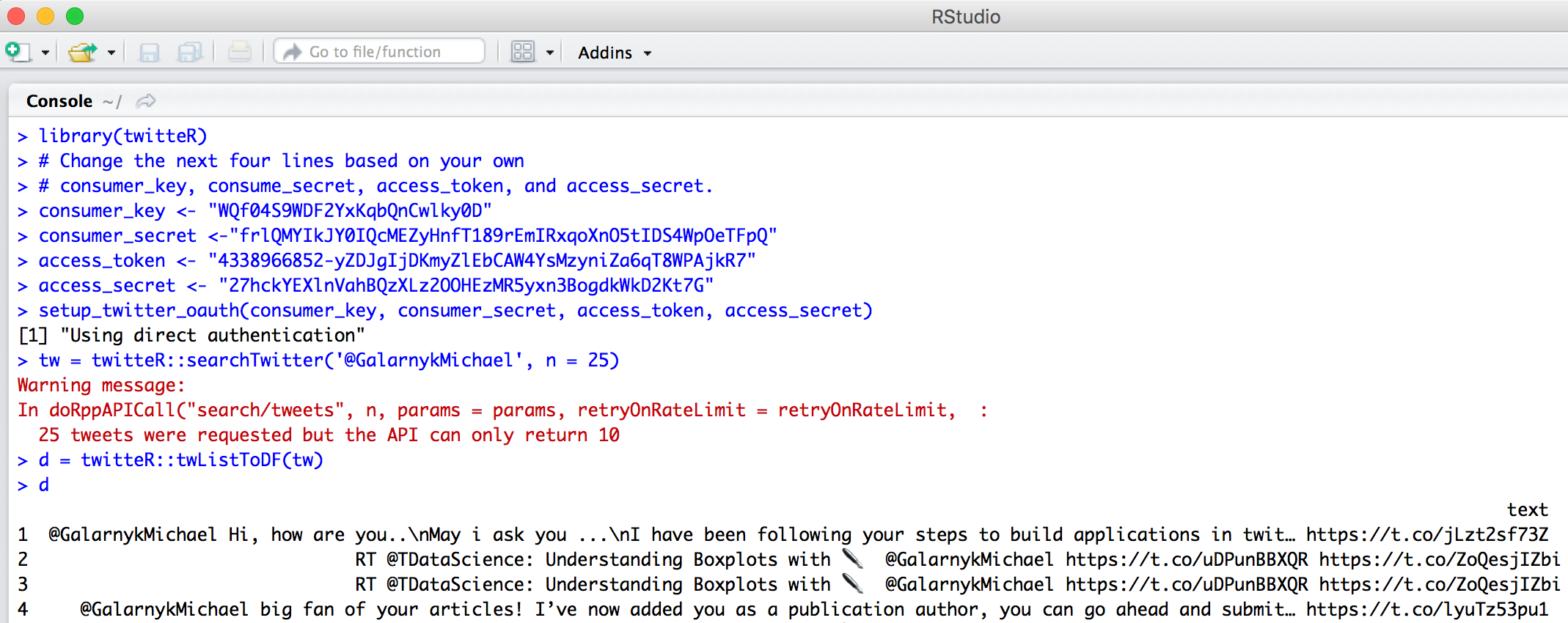
Task: Click the view current directory arrow icon
Action: click(146, 101)
